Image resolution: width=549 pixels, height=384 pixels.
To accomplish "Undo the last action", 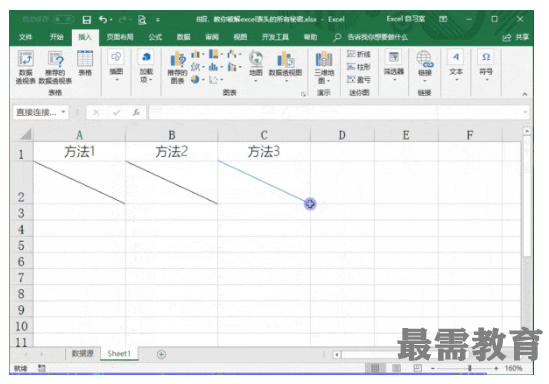I will pyautogui.click(x=103, y=20).
